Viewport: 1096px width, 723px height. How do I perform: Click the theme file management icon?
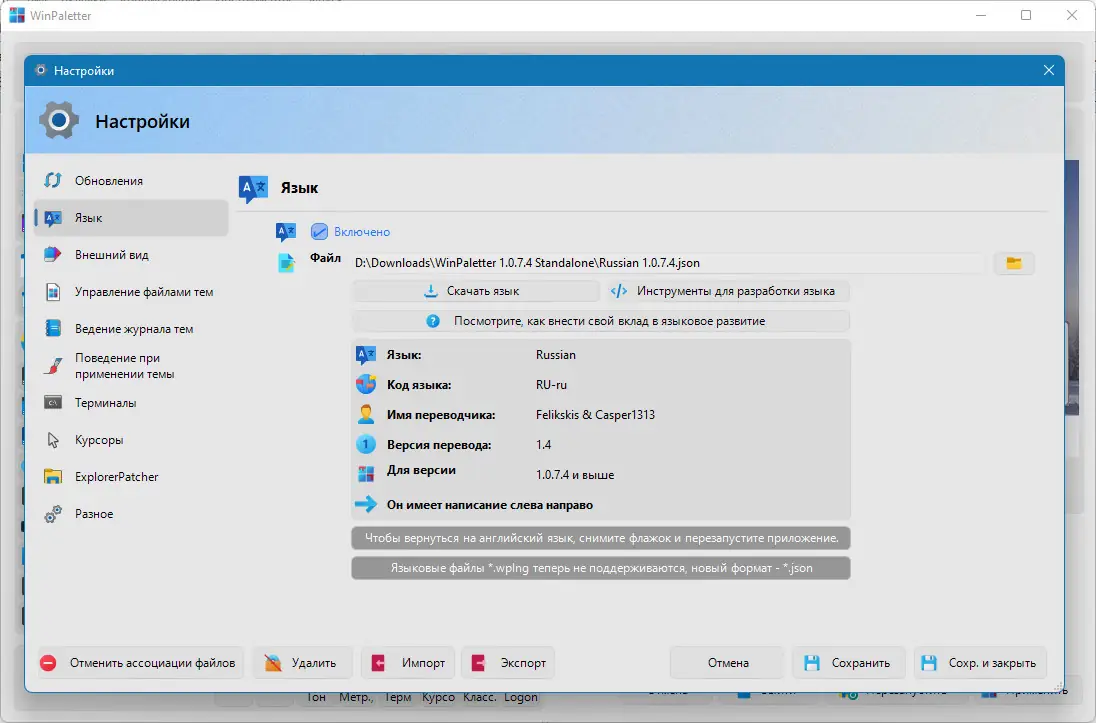tap(53, 292)
